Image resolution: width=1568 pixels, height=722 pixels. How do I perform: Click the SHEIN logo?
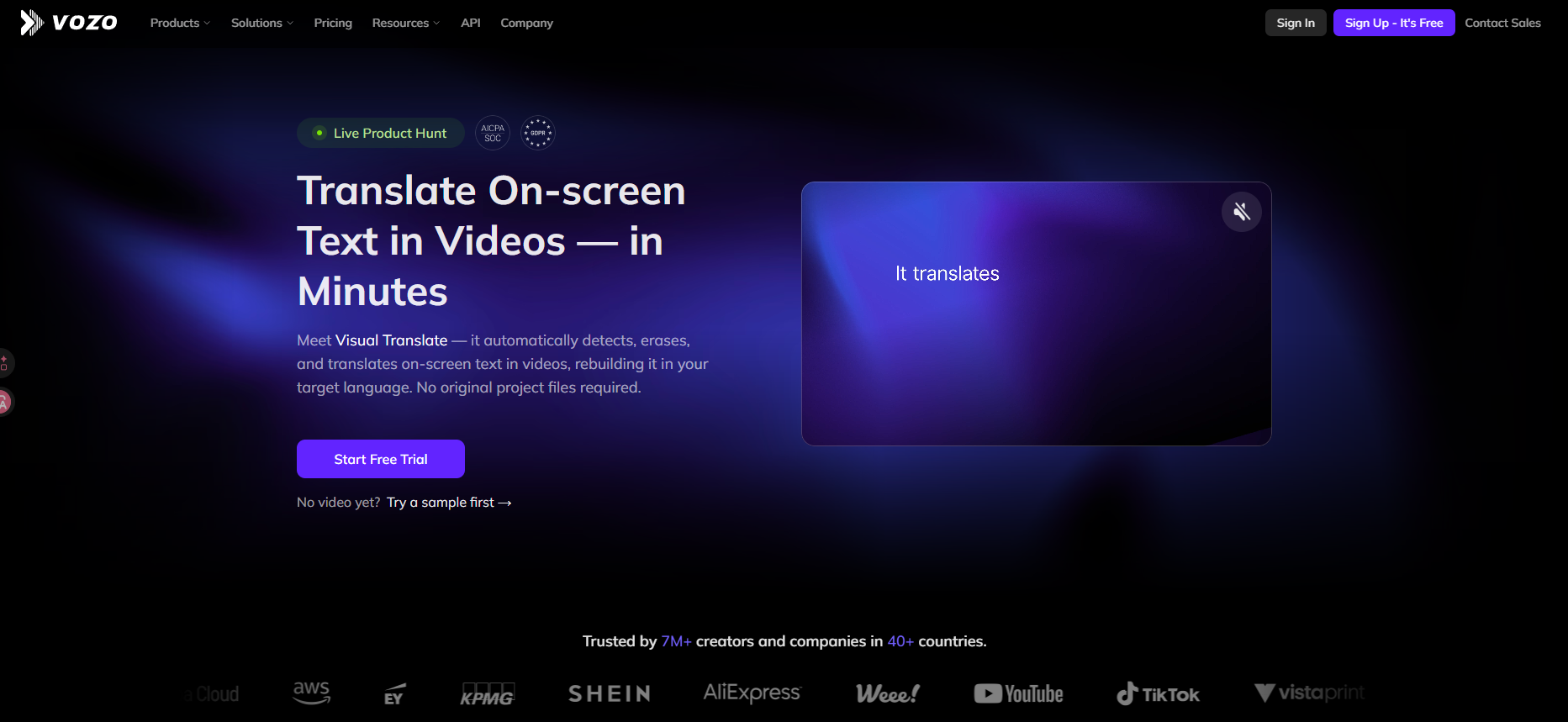tap(610, 693)
